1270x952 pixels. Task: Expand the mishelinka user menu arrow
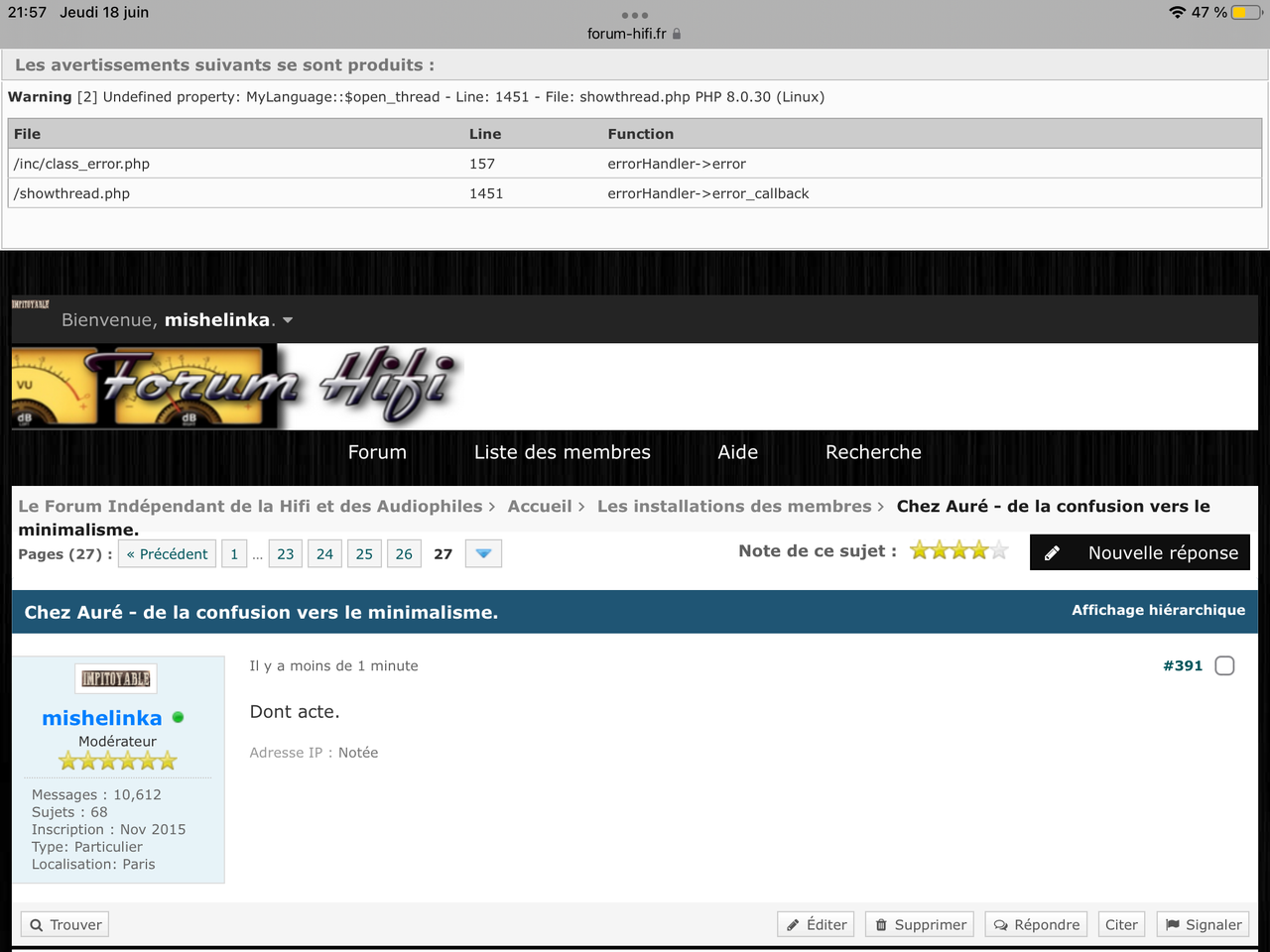(x=288, y=320)
